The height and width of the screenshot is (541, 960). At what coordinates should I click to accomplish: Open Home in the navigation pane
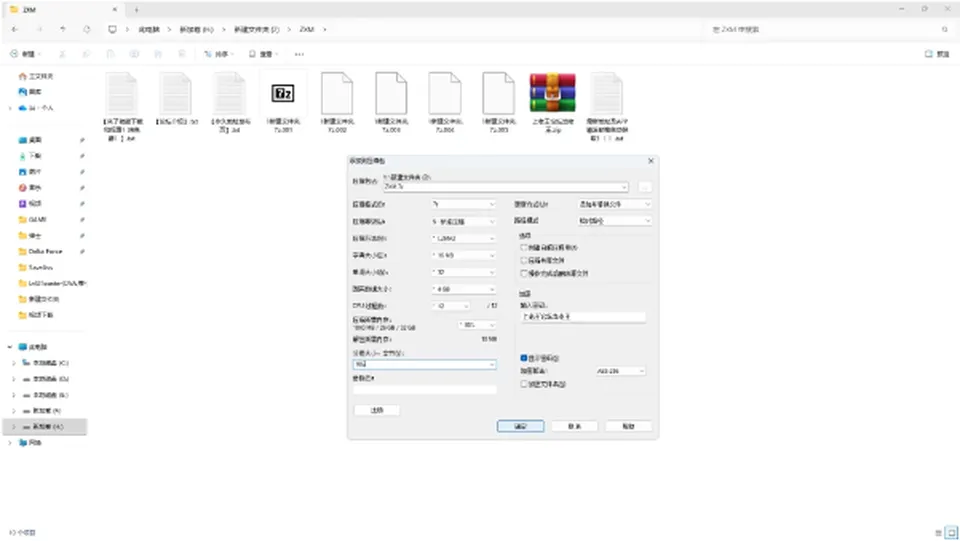pyautogui.click(x=36, y=76)
